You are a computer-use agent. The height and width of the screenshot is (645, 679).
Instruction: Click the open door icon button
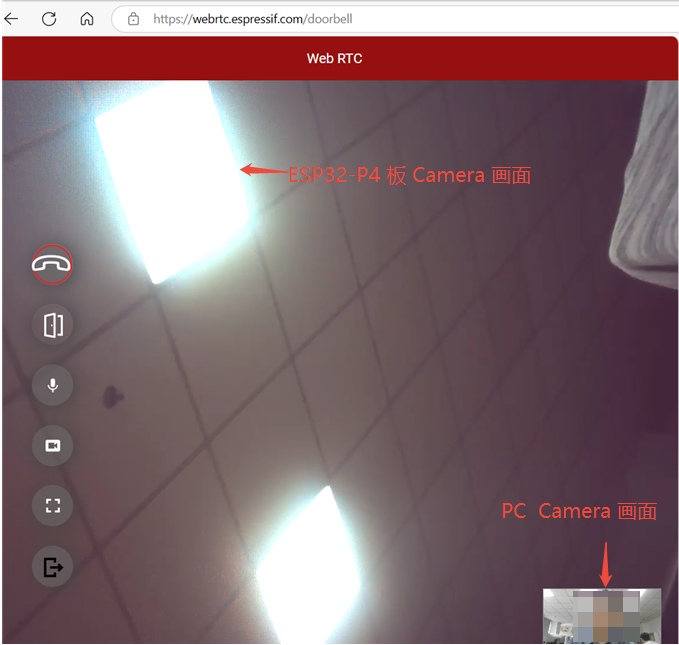[x=52, y=325]
